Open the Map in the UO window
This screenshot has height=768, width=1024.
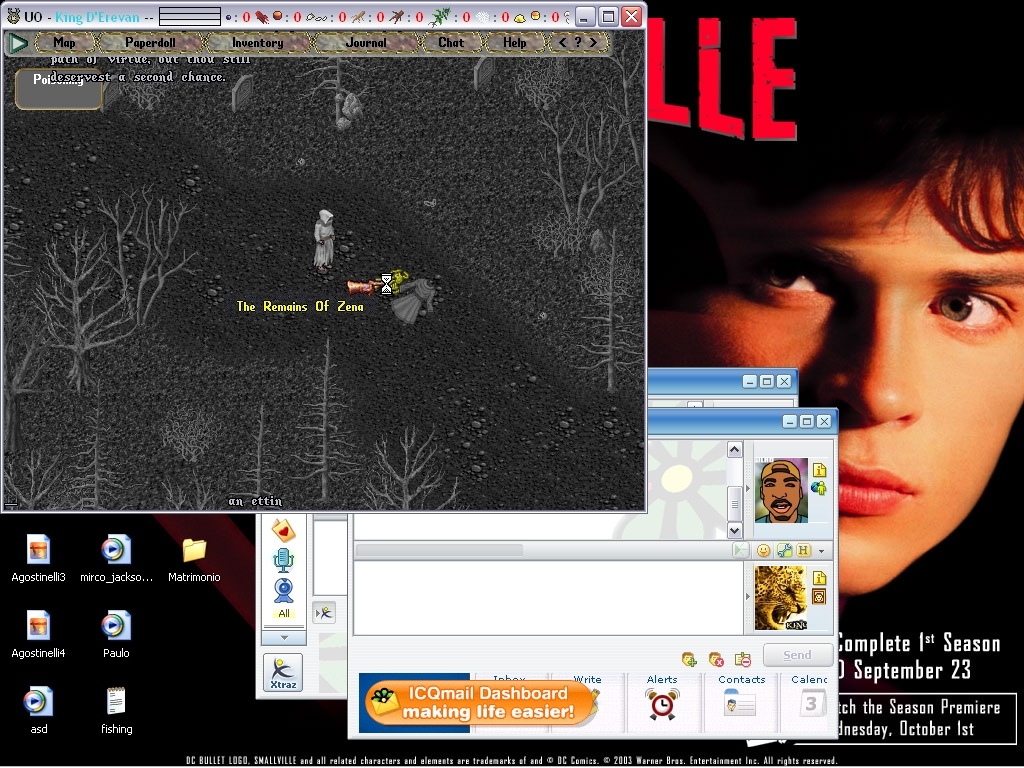coord(64,42)
